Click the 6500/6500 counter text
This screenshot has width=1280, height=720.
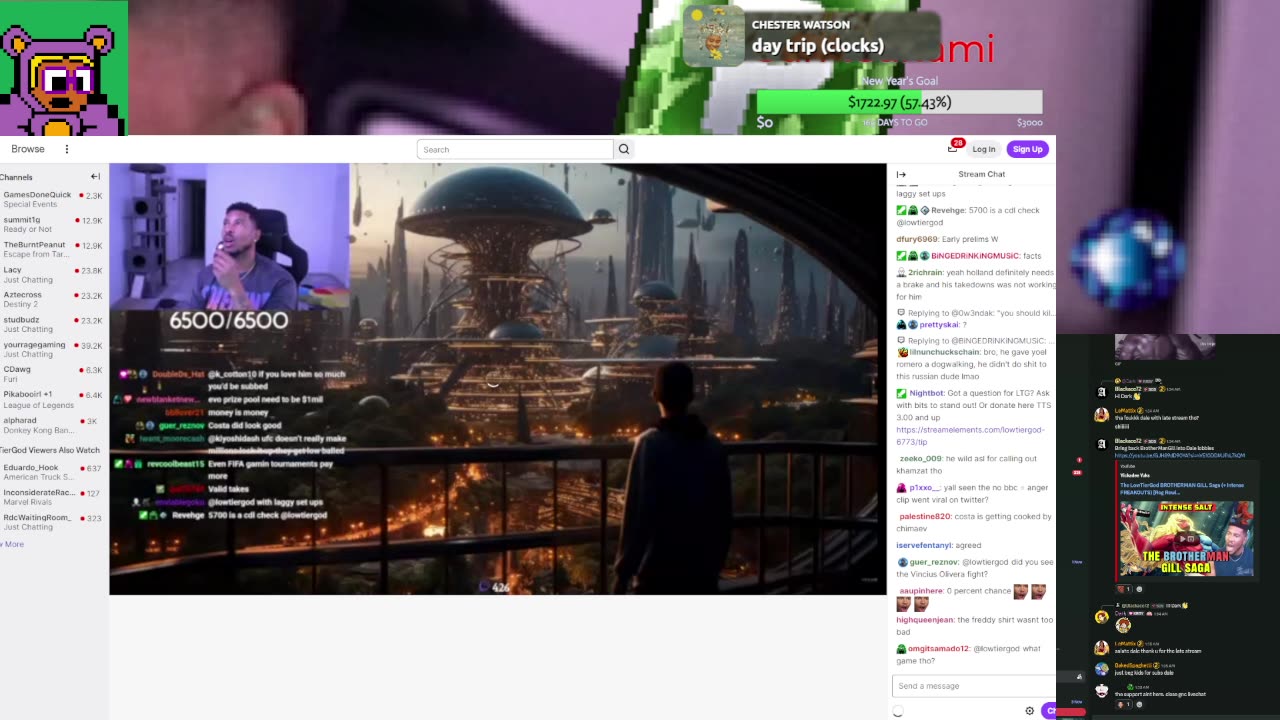[x=228, y=321]
